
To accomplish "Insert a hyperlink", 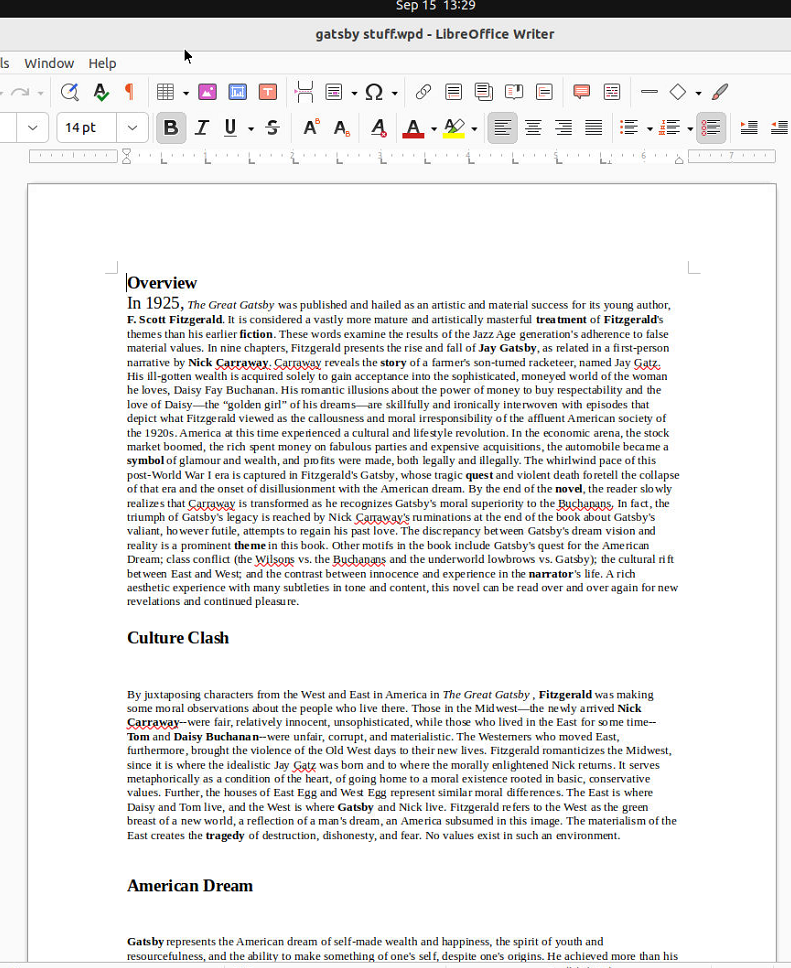I will click(x=423, y=92).
